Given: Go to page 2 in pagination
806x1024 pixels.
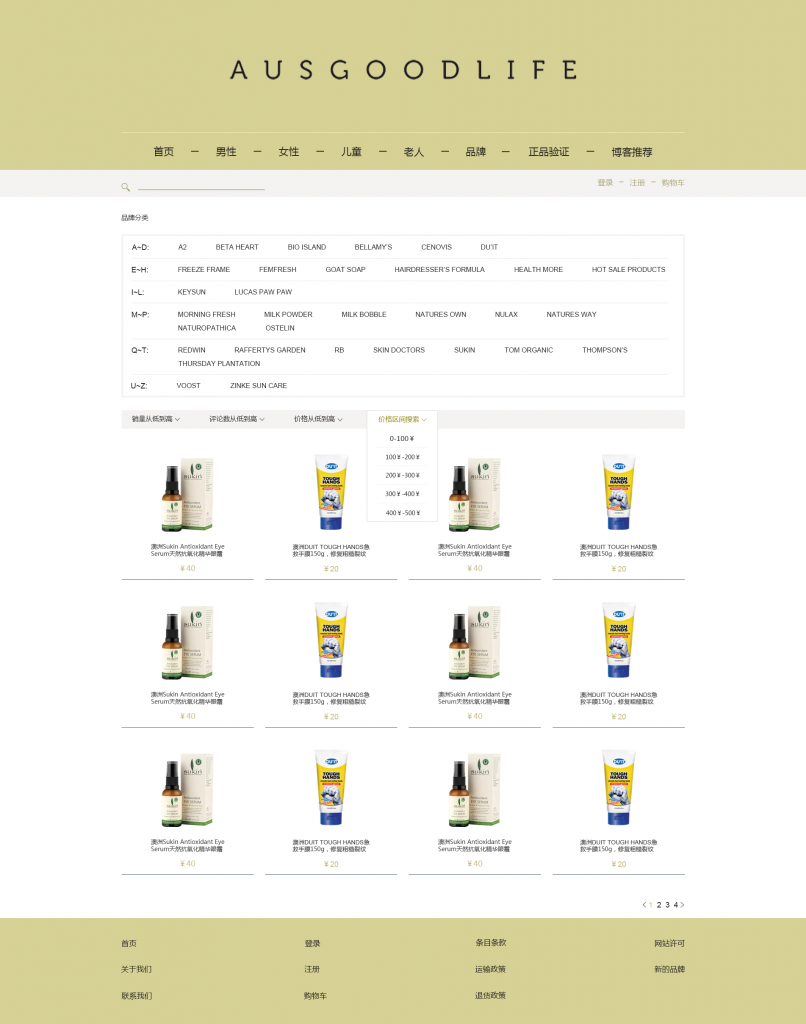Looking at the screenshot, I should coord(659,904).
